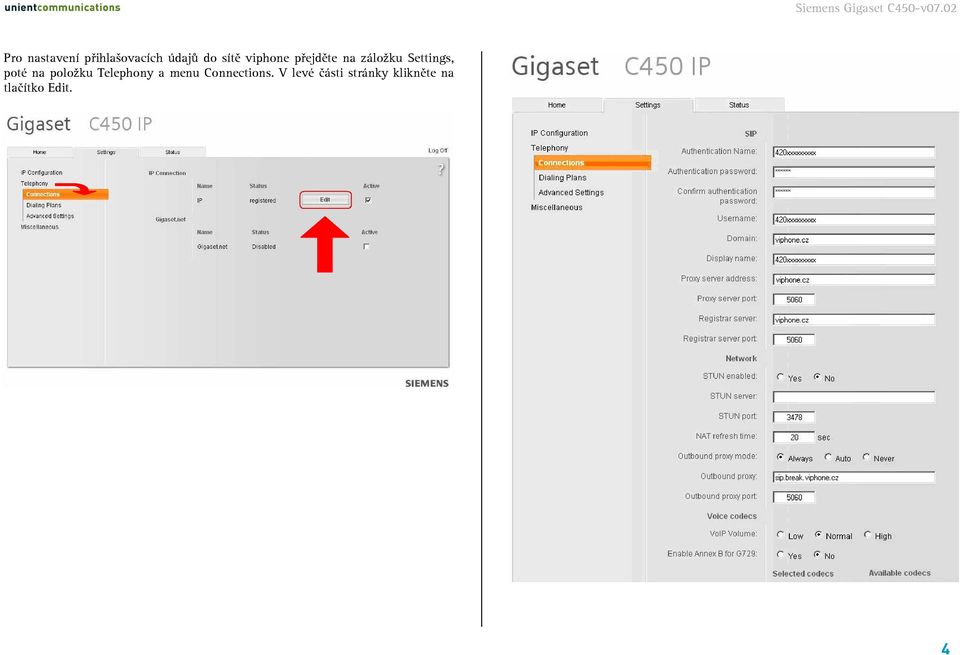Click the Registrar server field
Viewport: 960px width, 655px height.
coord(853,320)
